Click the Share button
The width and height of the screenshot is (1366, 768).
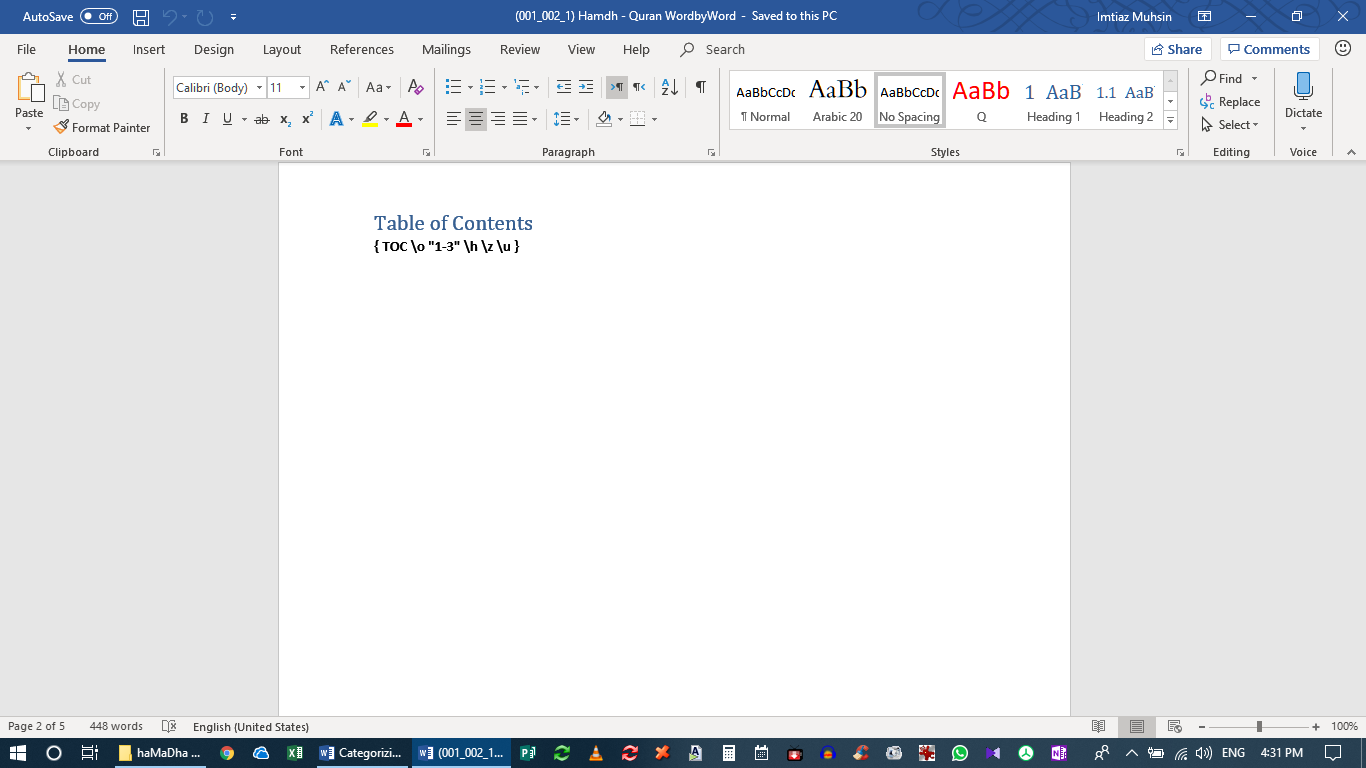tap(1178, 49)
